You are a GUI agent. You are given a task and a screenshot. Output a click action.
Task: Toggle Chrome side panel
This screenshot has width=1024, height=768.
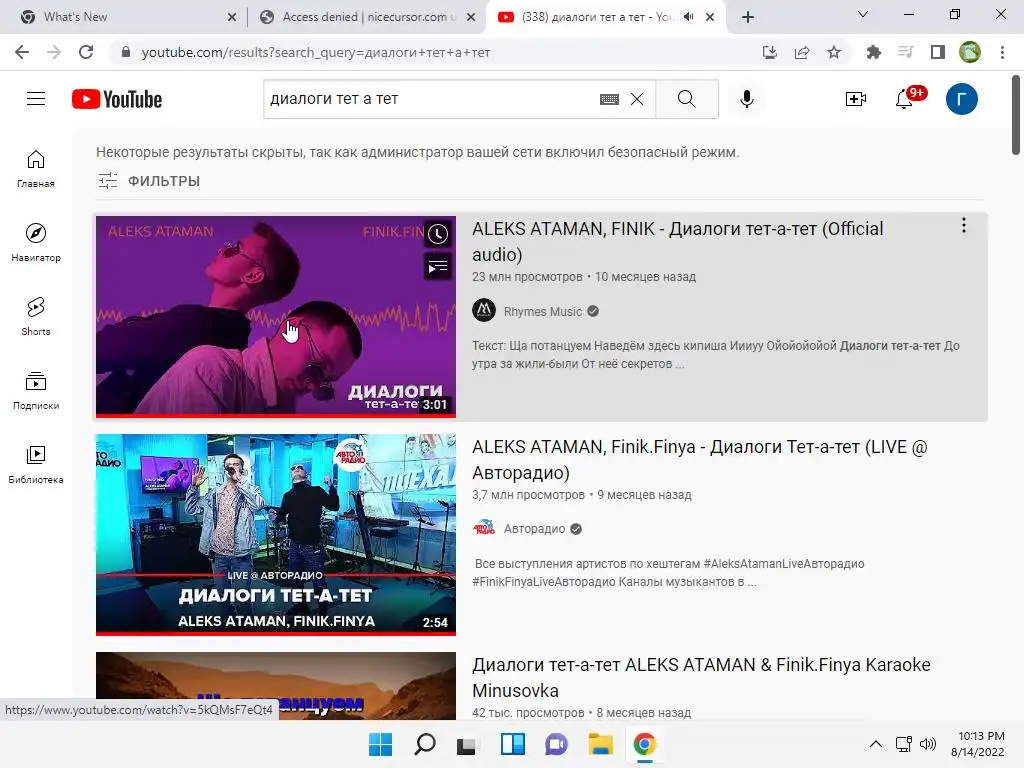938,52
